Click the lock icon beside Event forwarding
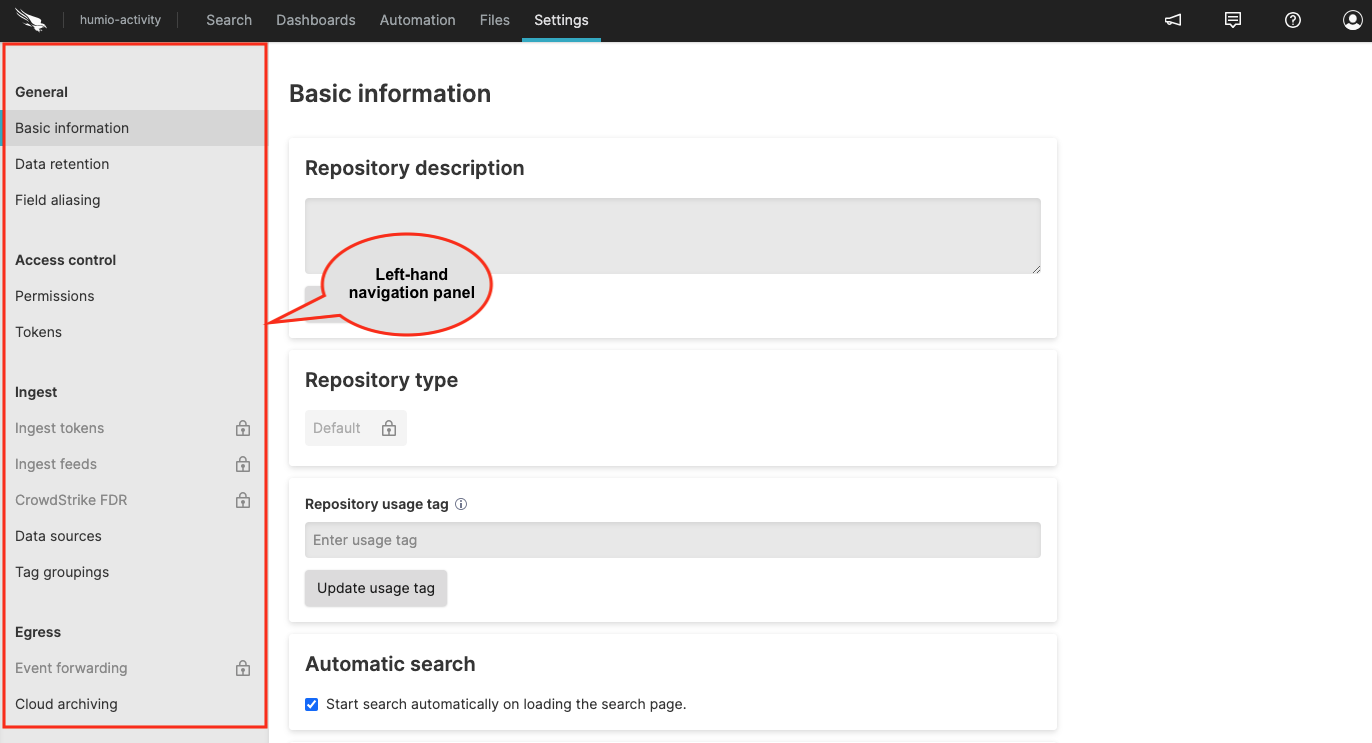Image resolution: width=1372 pixels, height=743 pixels. [x=242, y=667]
